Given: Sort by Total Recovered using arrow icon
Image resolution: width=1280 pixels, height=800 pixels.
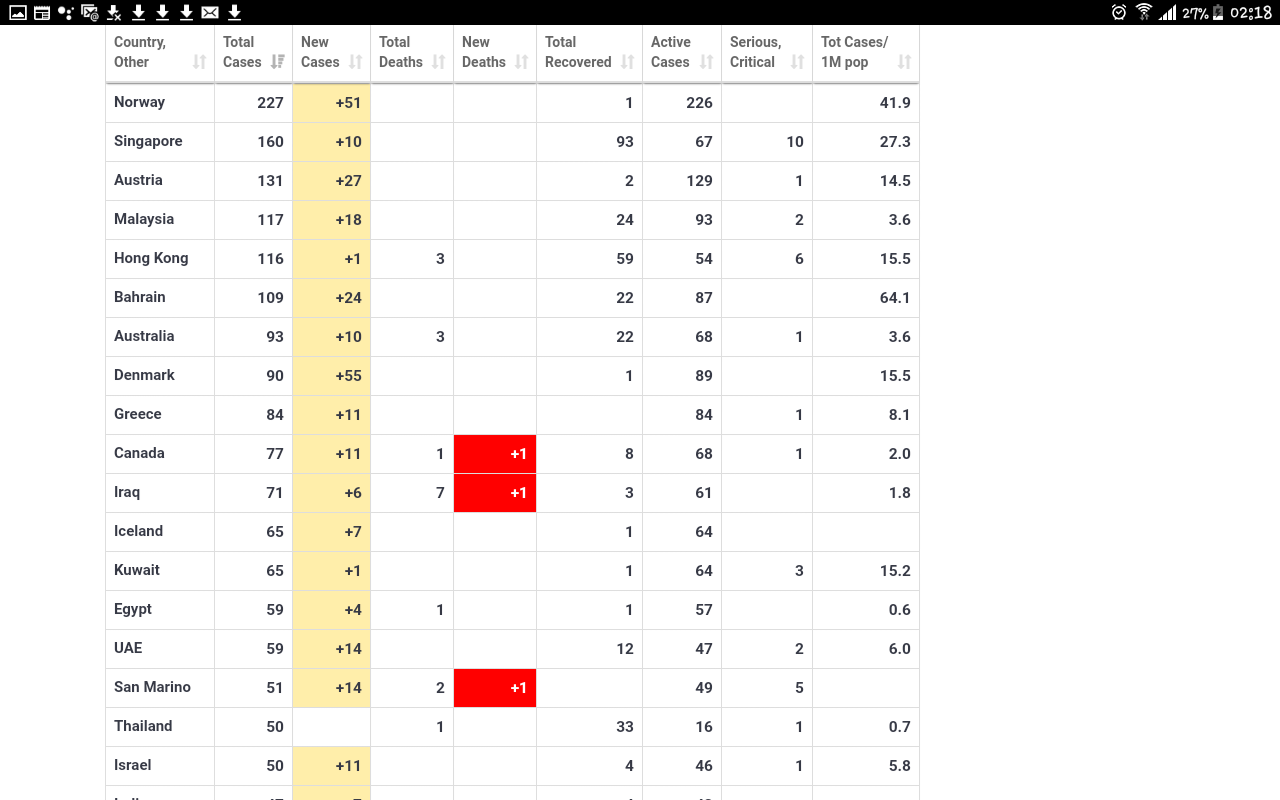Looking at the screenshot, I should coord(627,62).
